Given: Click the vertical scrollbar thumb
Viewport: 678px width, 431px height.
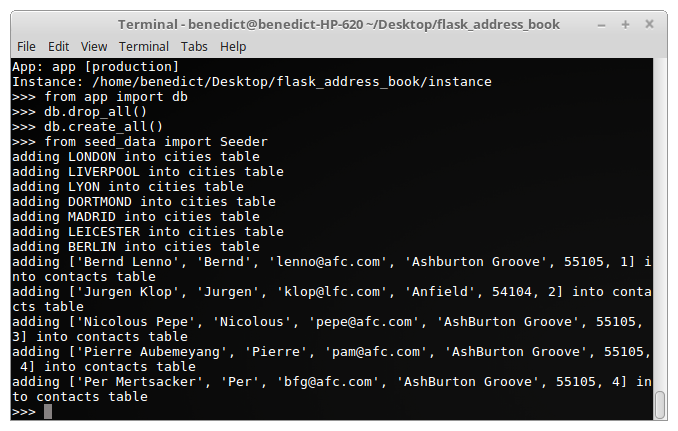Looking at the screenshot, I should (660, 405).
